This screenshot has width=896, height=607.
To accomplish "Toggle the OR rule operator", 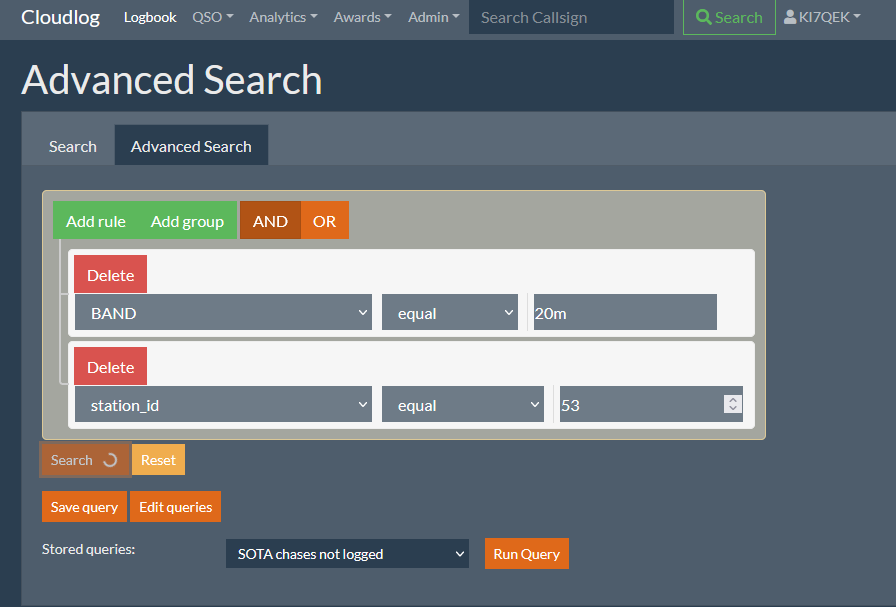I will click(x=325, y=220).
